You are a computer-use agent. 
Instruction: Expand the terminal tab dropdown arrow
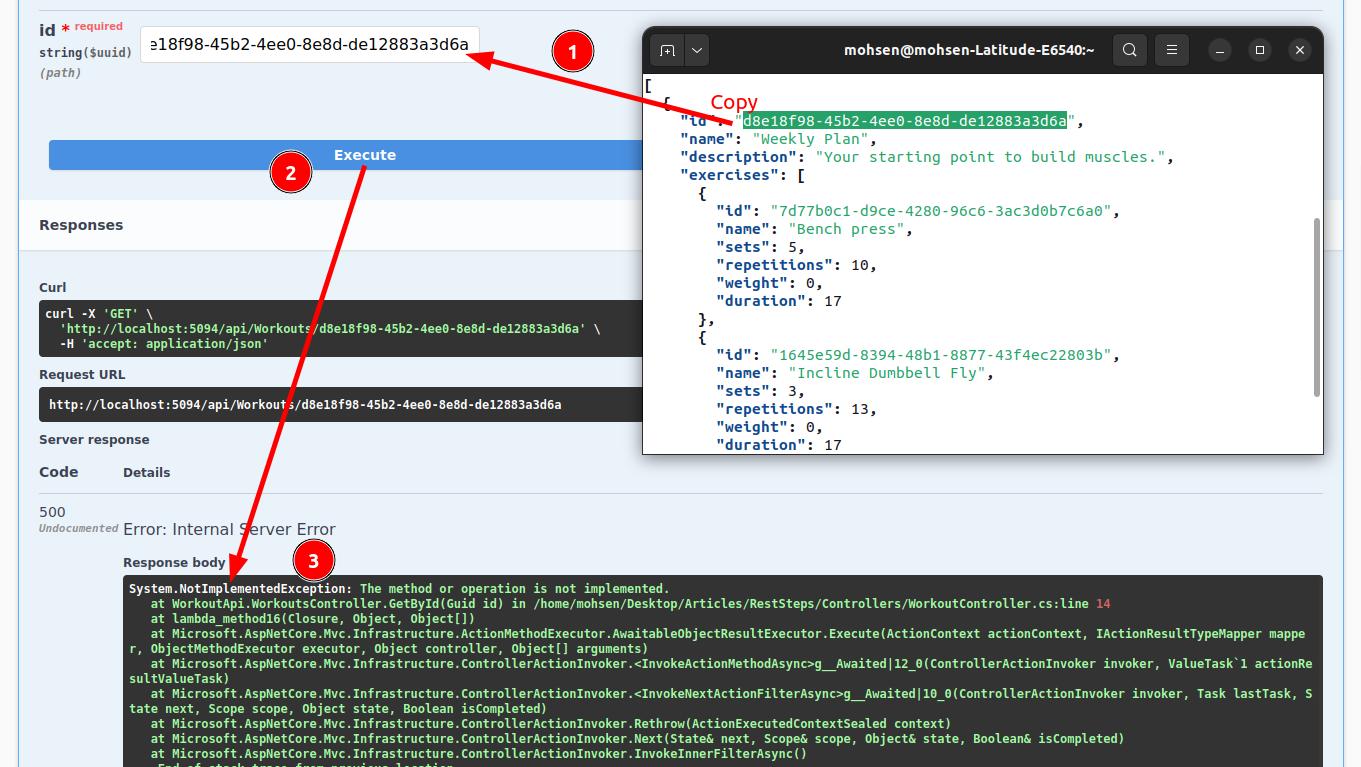(x=697, y=50)
